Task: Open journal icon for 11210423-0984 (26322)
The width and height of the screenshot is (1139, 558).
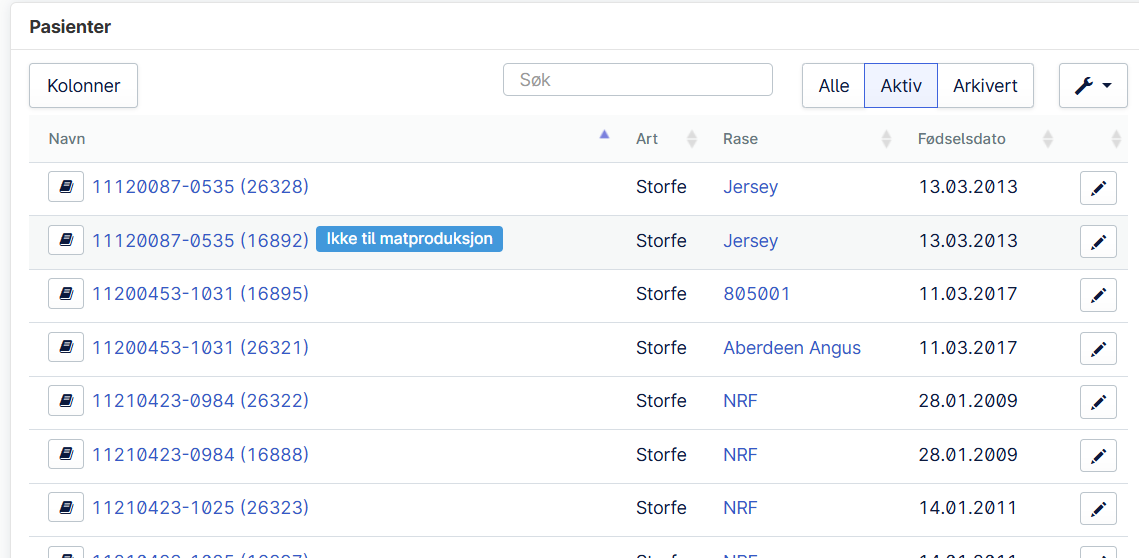Action: (66, 401)
